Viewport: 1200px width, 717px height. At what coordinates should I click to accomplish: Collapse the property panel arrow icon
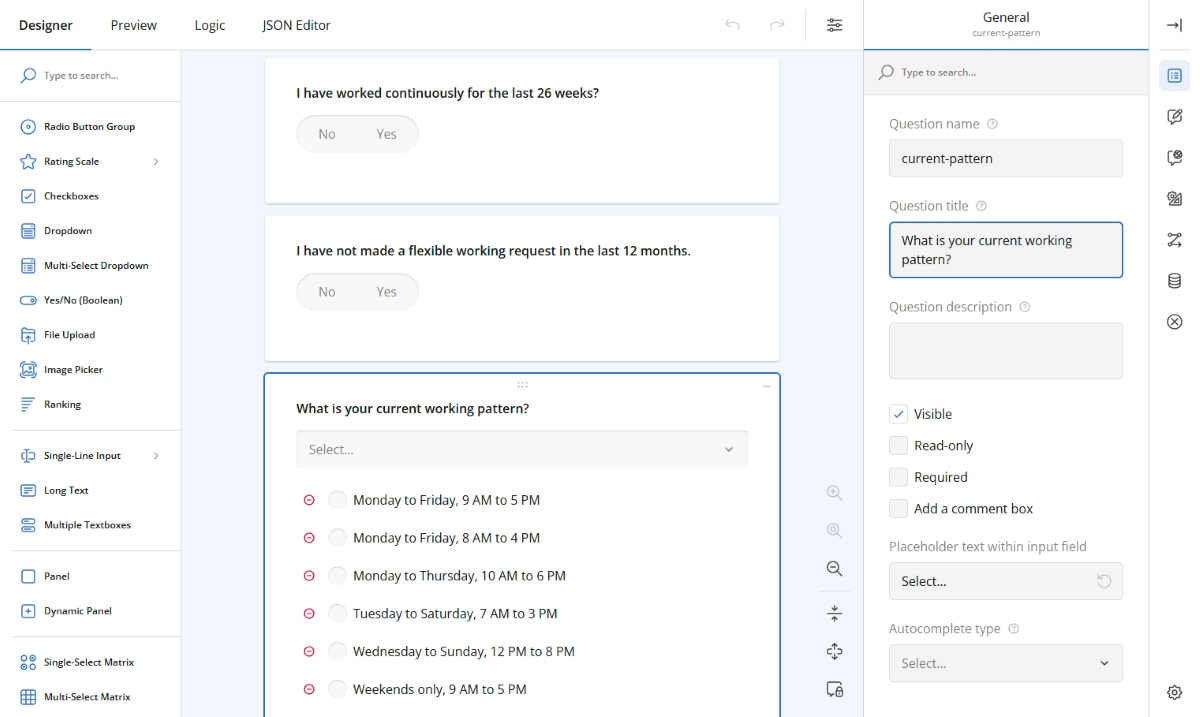pyautogui.click(x=1174, y=25)
